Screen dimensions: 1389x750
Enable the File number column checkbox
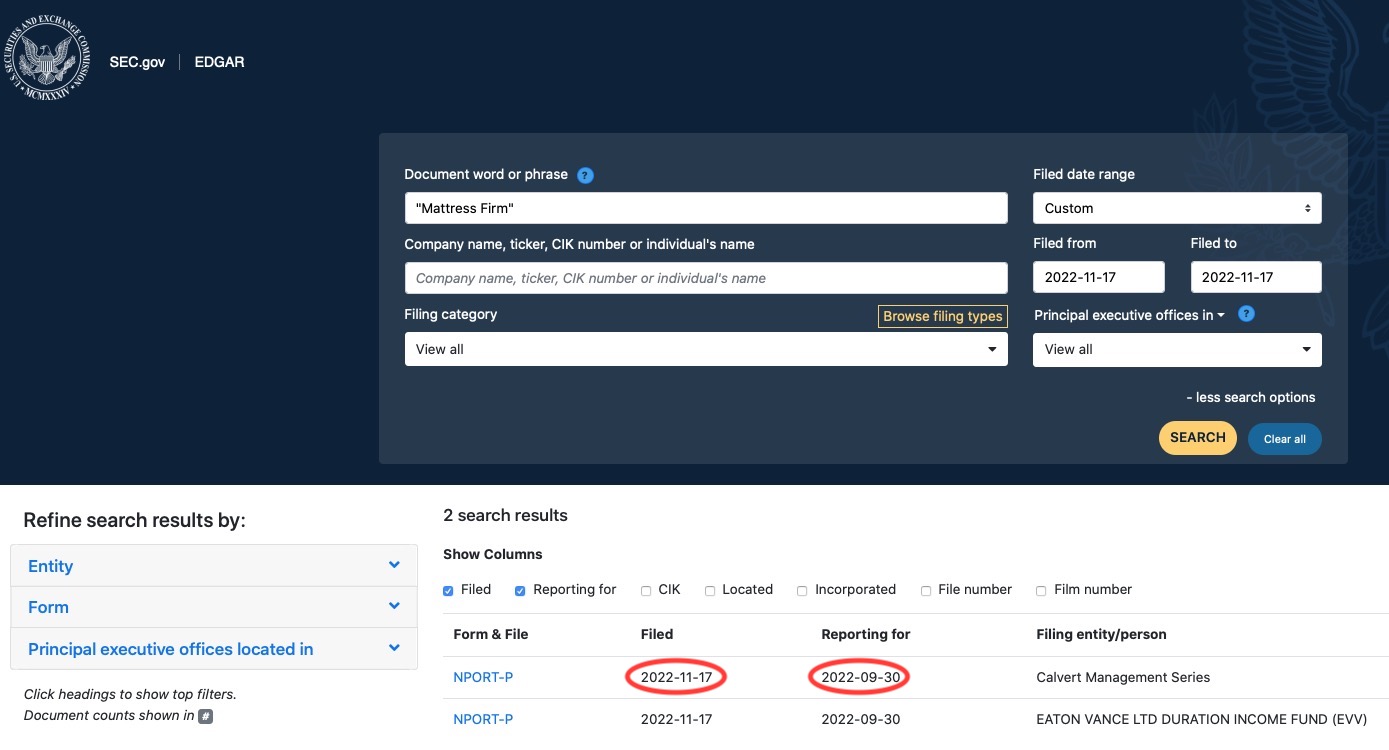pos(926,590)
